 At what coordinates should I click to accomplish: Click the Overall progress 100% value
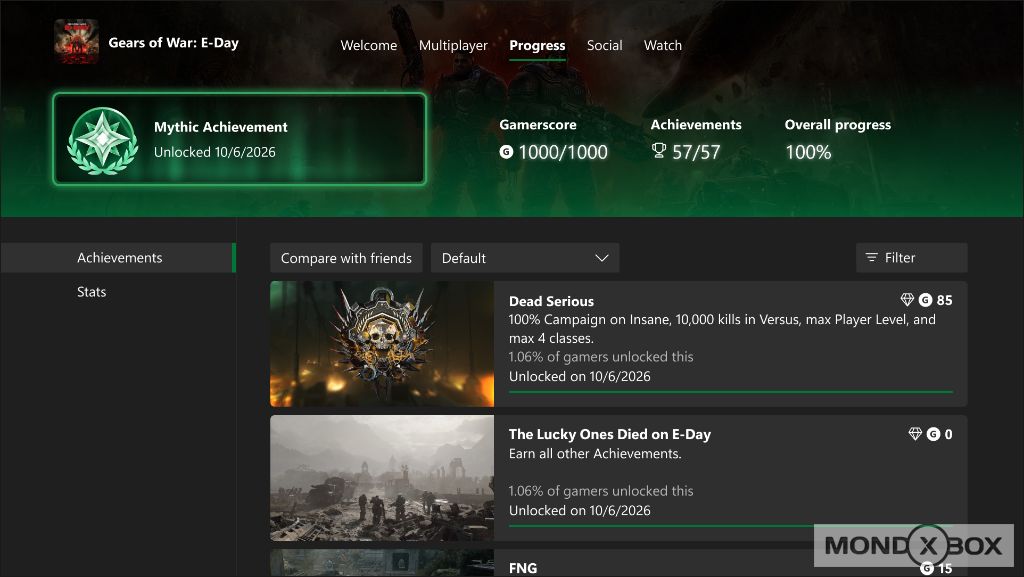click(x=808, y=152)
